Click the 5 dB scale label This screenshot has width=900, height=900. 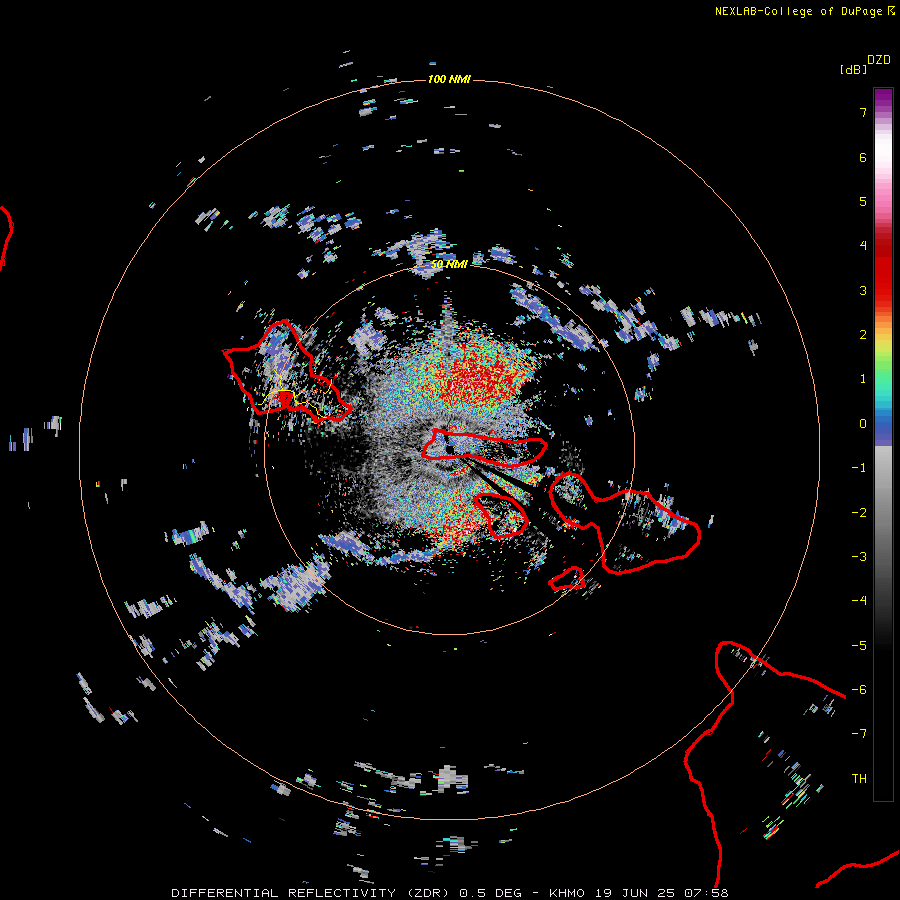pos(863,201)
